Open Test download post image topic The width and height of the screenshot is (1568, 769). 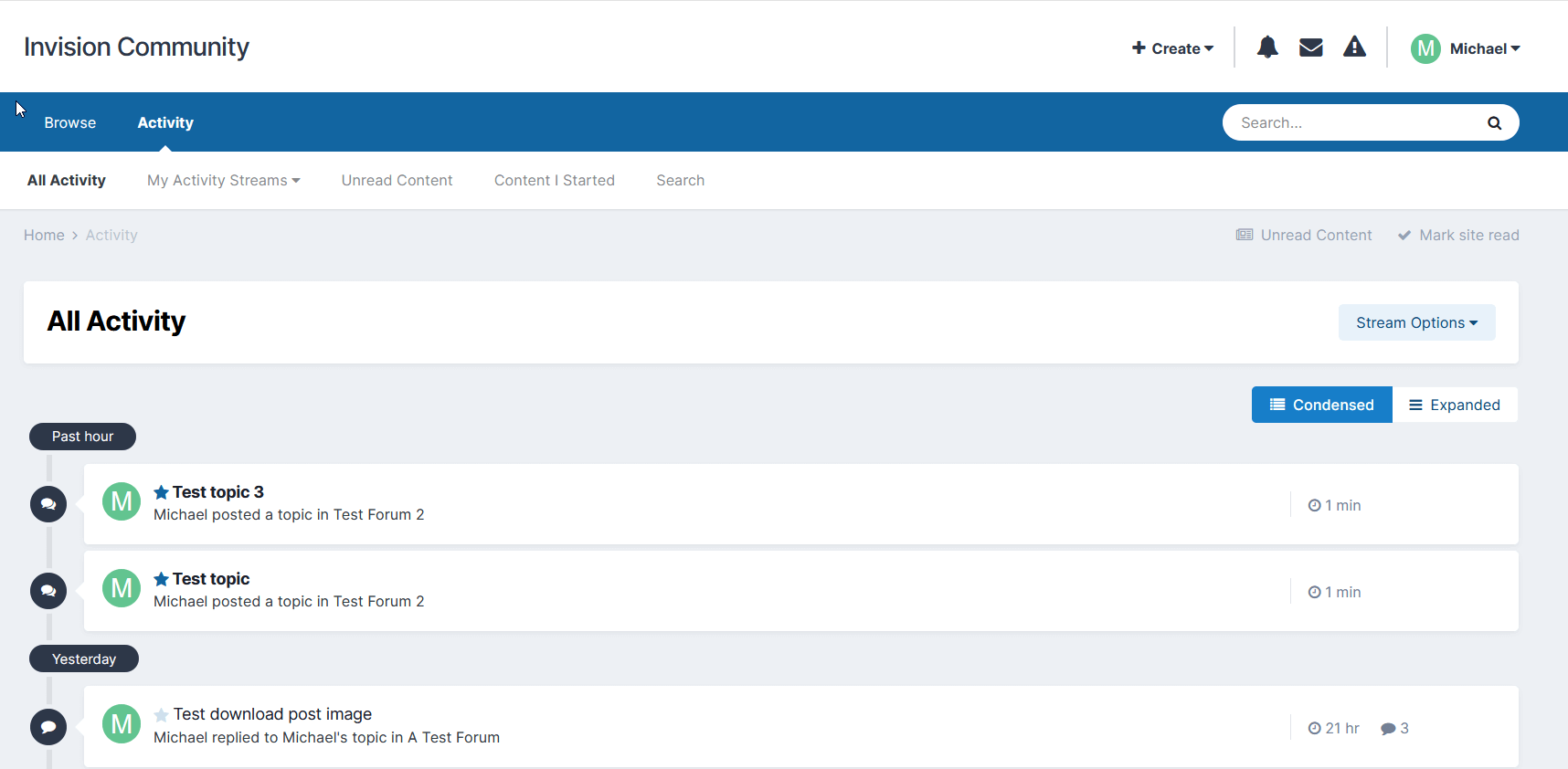273,714
